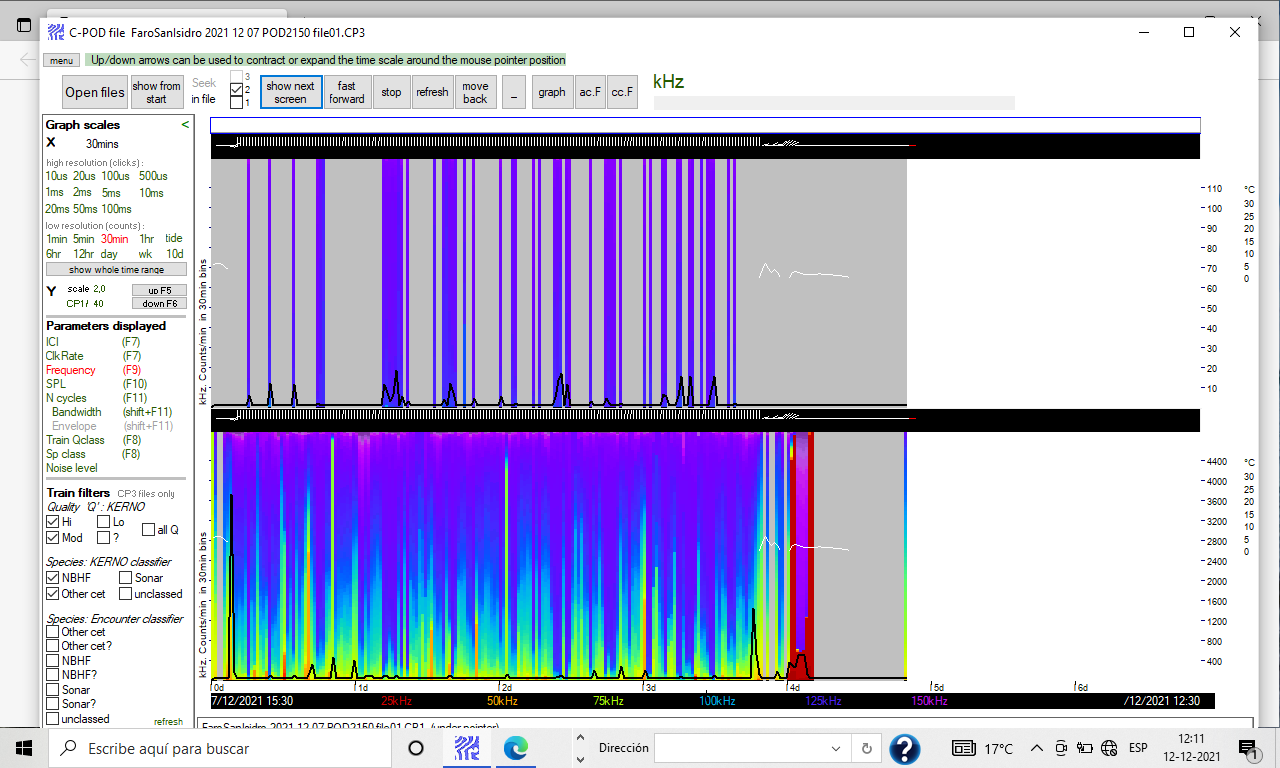Open Cortana circle icon on taskbar
This screenshot has width=1280, height=768.
pyautogui.click(x=416, y=748)
